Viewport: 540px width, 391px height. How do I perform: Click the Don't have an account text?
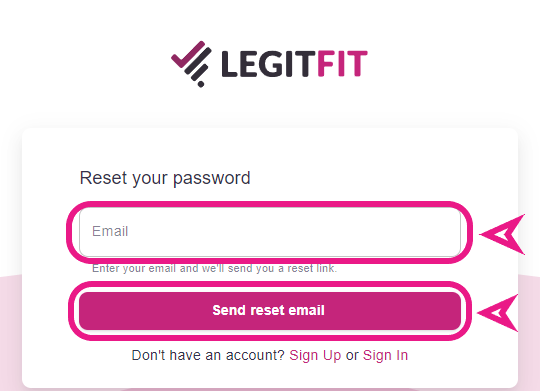pos(208,355)
